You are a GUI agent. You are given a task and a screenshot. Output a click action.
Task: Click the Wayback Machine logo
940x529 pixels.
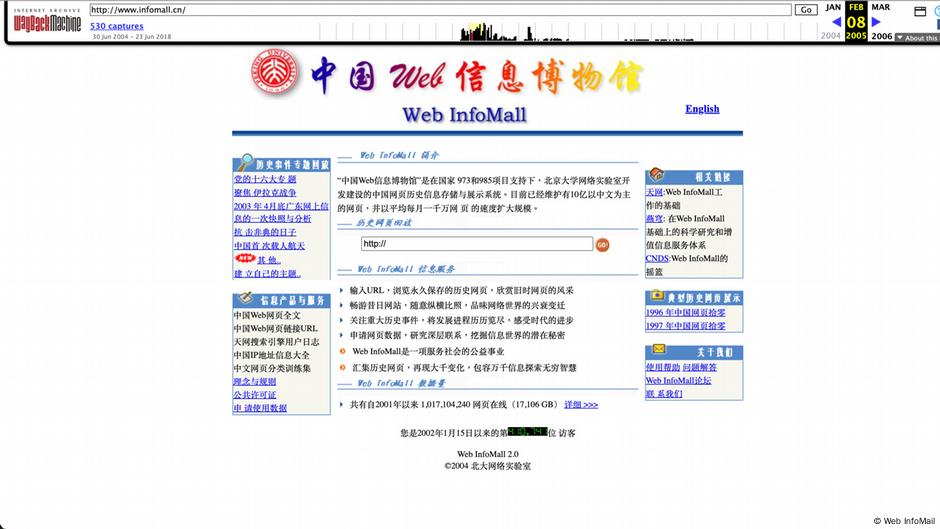[x=47, y=22]
